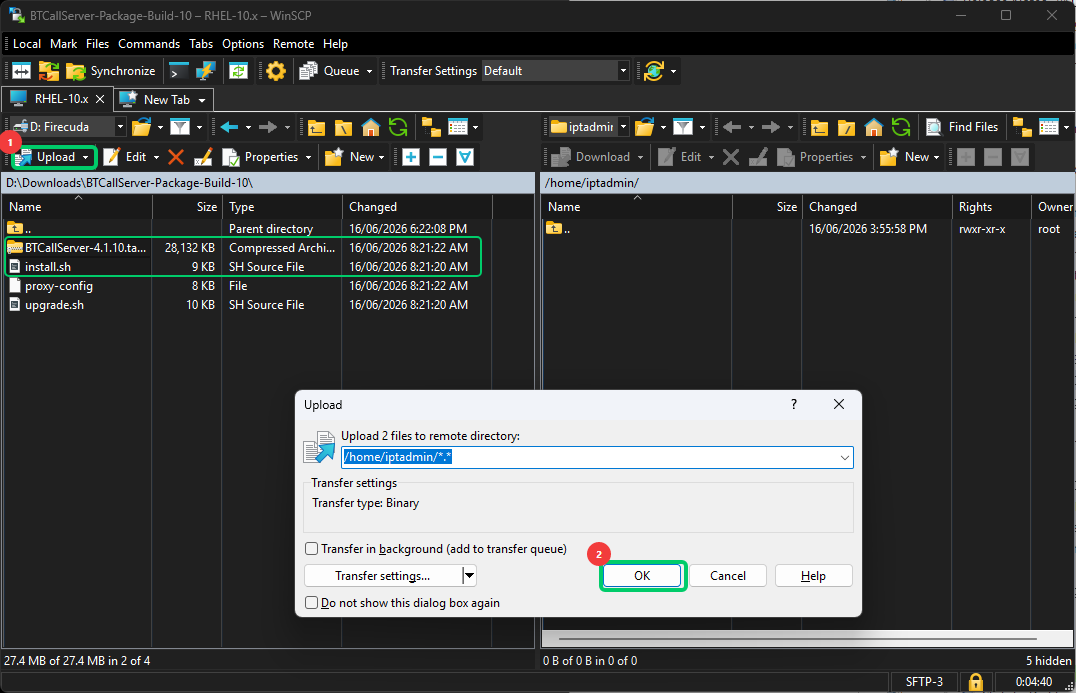Click the Help button in the Upload dialog
This screenshot has height=693, width=1076.
813,576
